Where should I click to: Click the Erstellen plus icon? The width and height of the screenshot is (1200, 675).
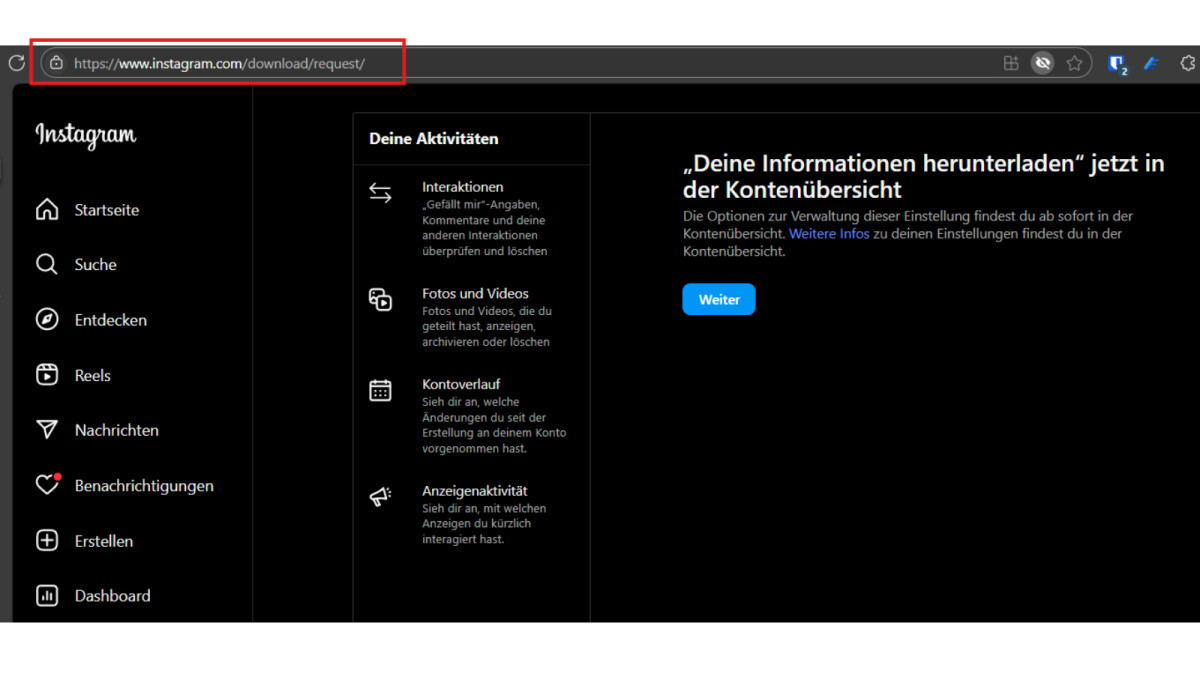tap(47, 541)
